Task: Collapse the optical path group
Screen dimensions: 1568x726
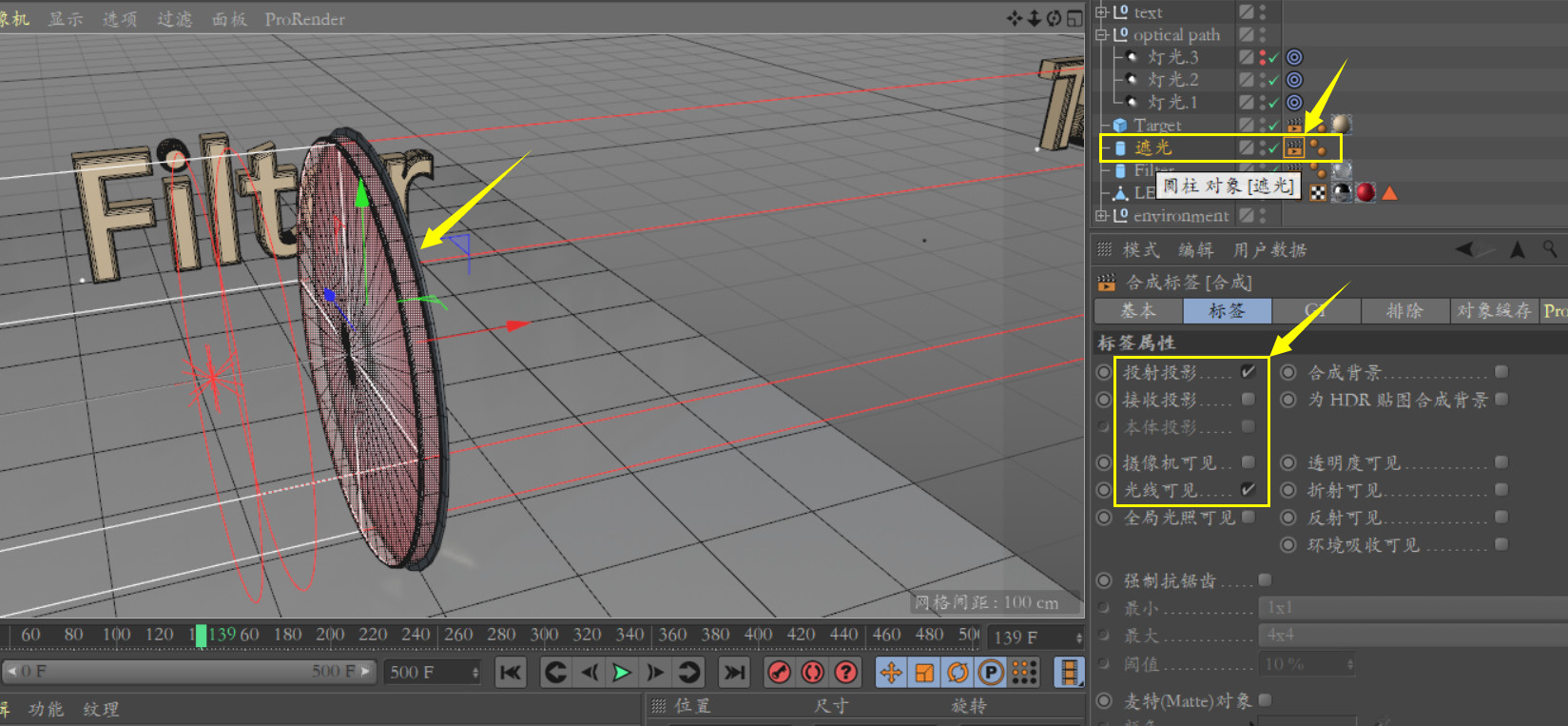Action: (1101, 34)
